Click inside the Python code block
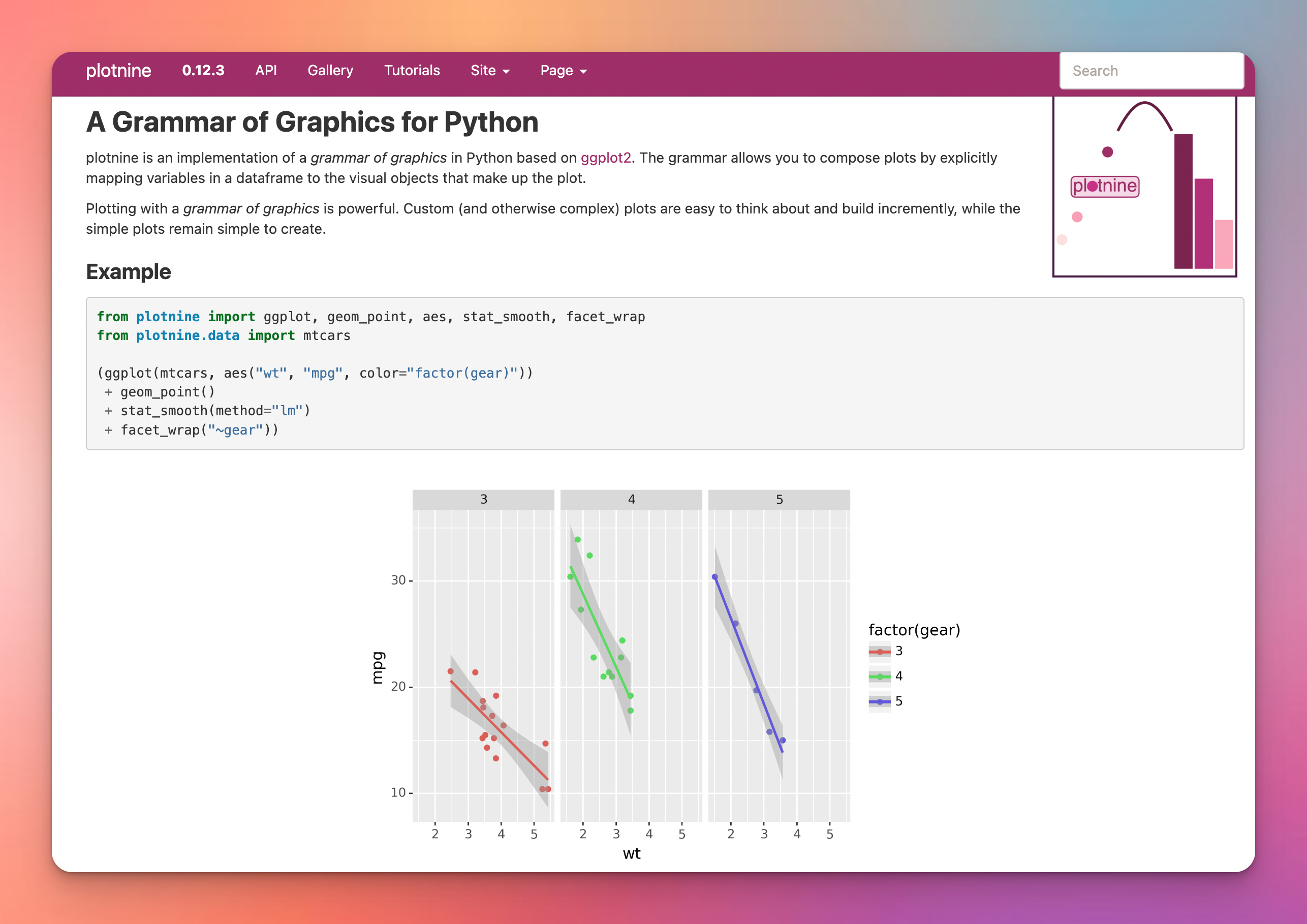Image resolution: width=1307 pixels, height=924 pixels. click(x=664, y=373)
